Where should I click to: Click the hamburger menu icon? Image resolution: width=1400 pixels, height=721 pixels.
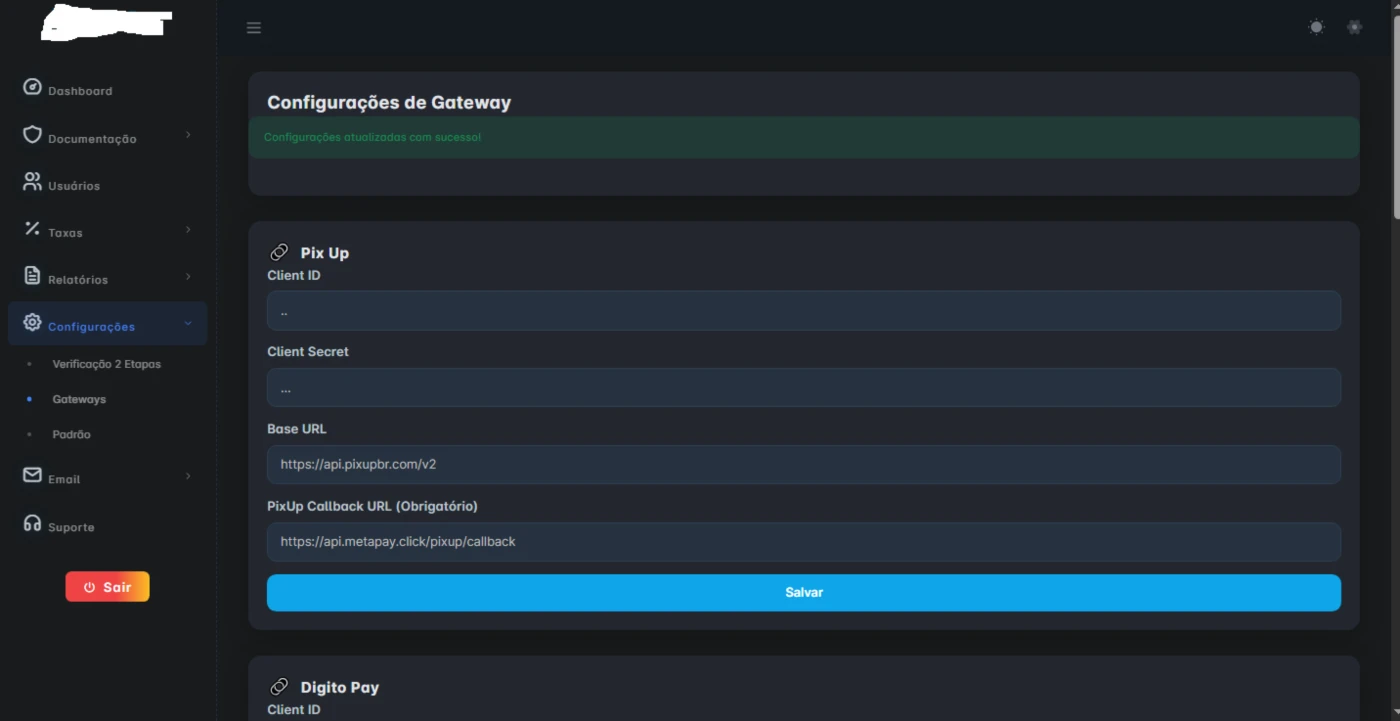click(254, 28)
